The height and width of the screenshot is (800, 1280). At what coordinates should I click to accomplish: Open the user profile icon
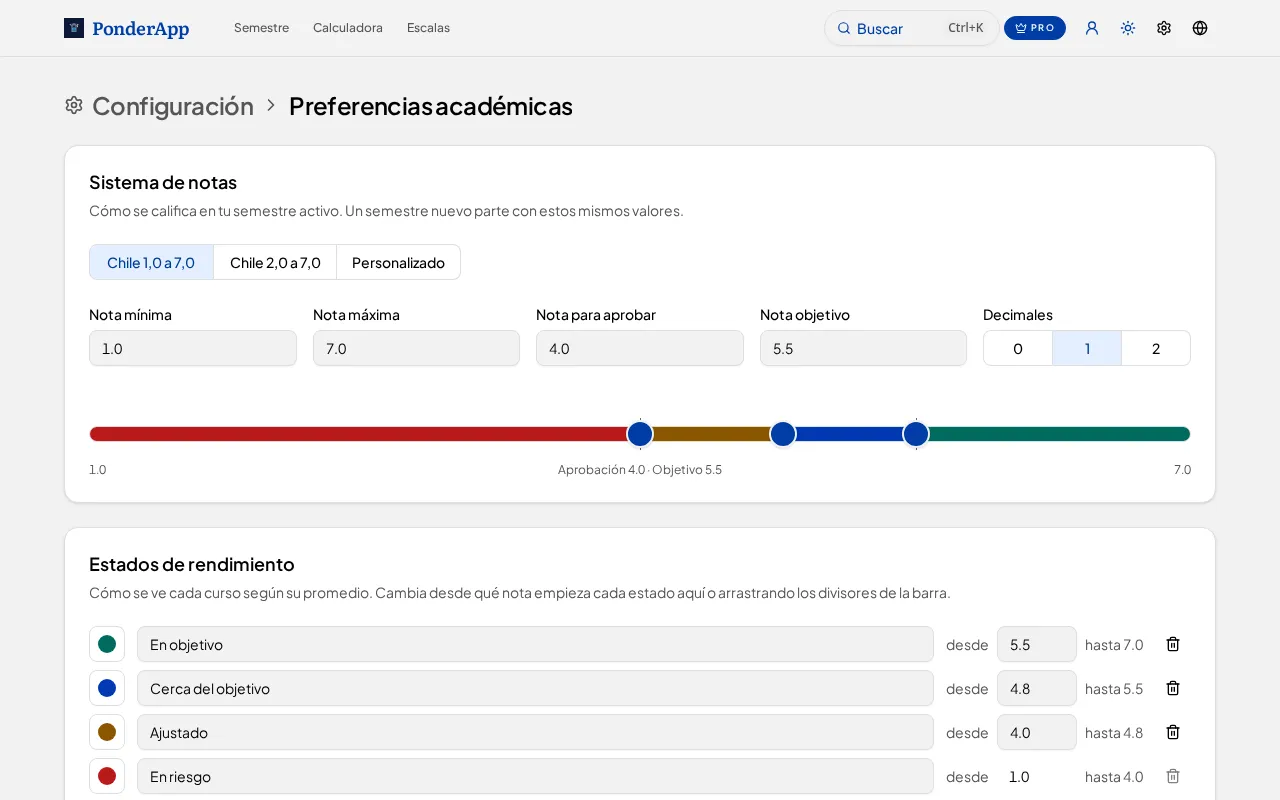pyautogui.click(x=1092, y=28)
